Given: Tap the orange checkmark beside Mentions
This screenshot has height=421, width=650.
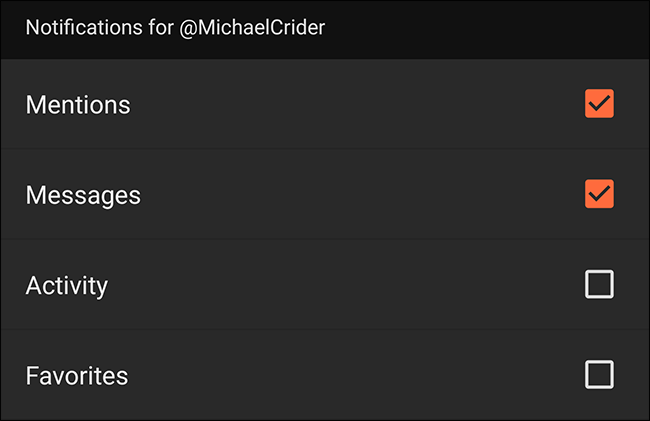Looking at the screenshot, I should [x=599, y=104].
